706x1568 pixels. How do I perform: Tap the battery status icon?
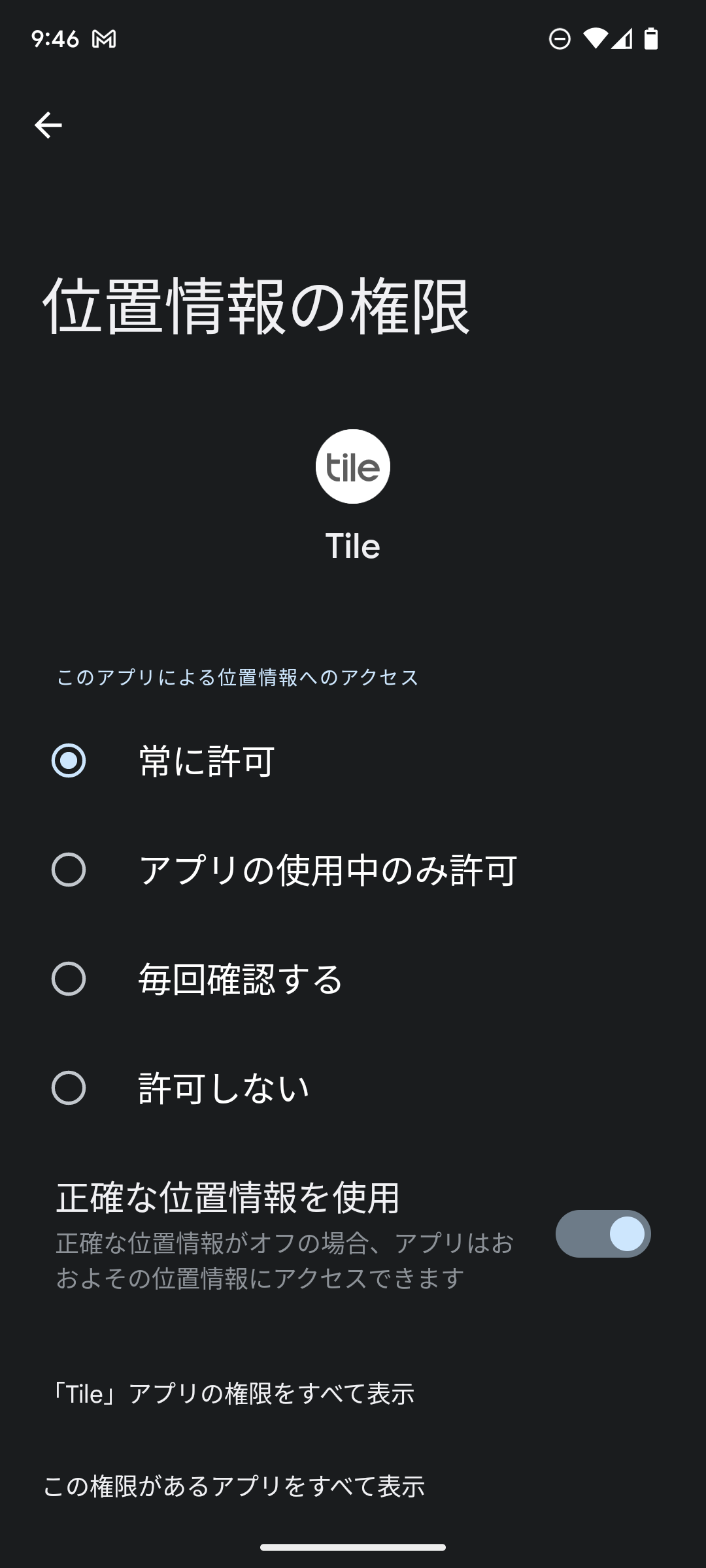[651, 39]
